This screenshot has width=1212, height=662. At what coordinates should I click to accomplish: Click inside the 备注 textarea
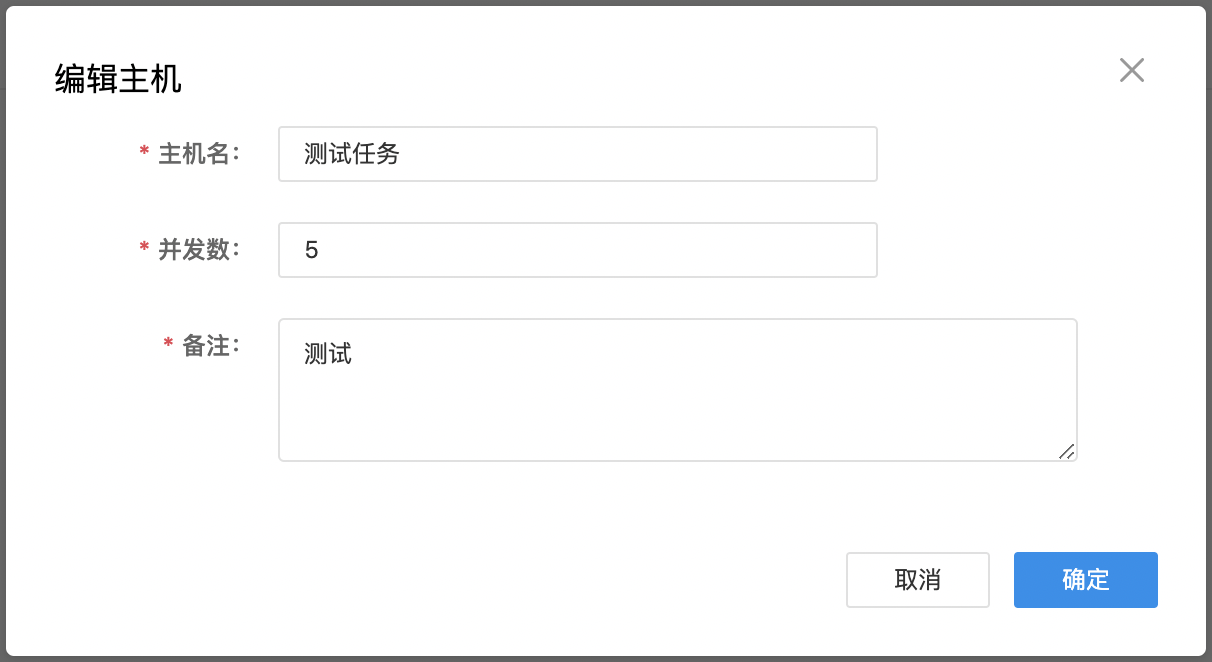[x=678, y=390]
